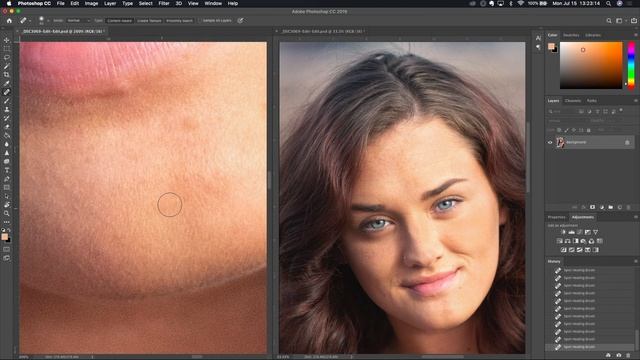This screenshot has height=360, width=640.
Task: Select Create Texture type button
Action: click(x=149, y=20)
